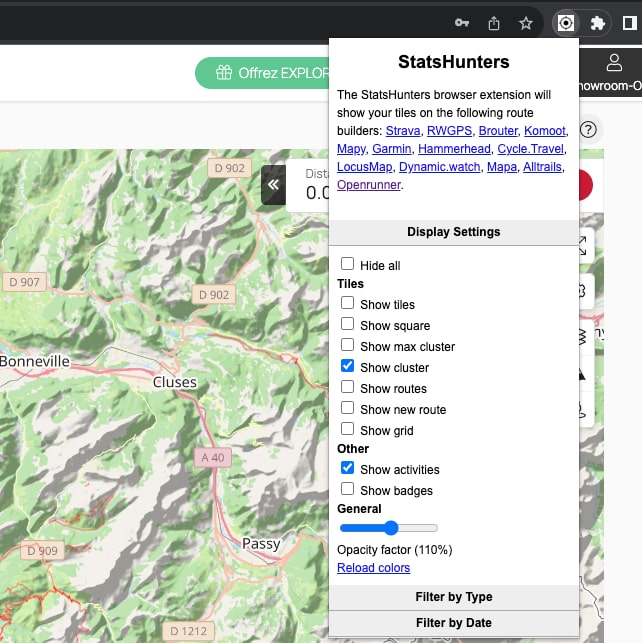Click the D 1212 road marker

(x=189, y=631)
